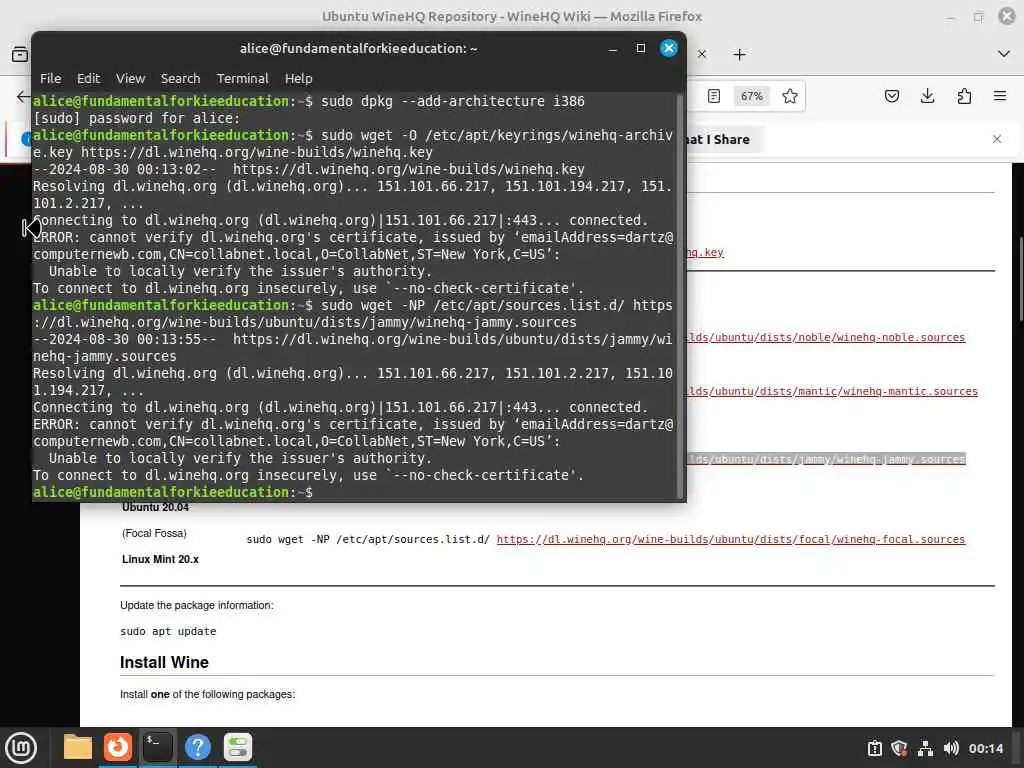Open the update manager tray icon

pyautogui.click(x=874, y=748)
